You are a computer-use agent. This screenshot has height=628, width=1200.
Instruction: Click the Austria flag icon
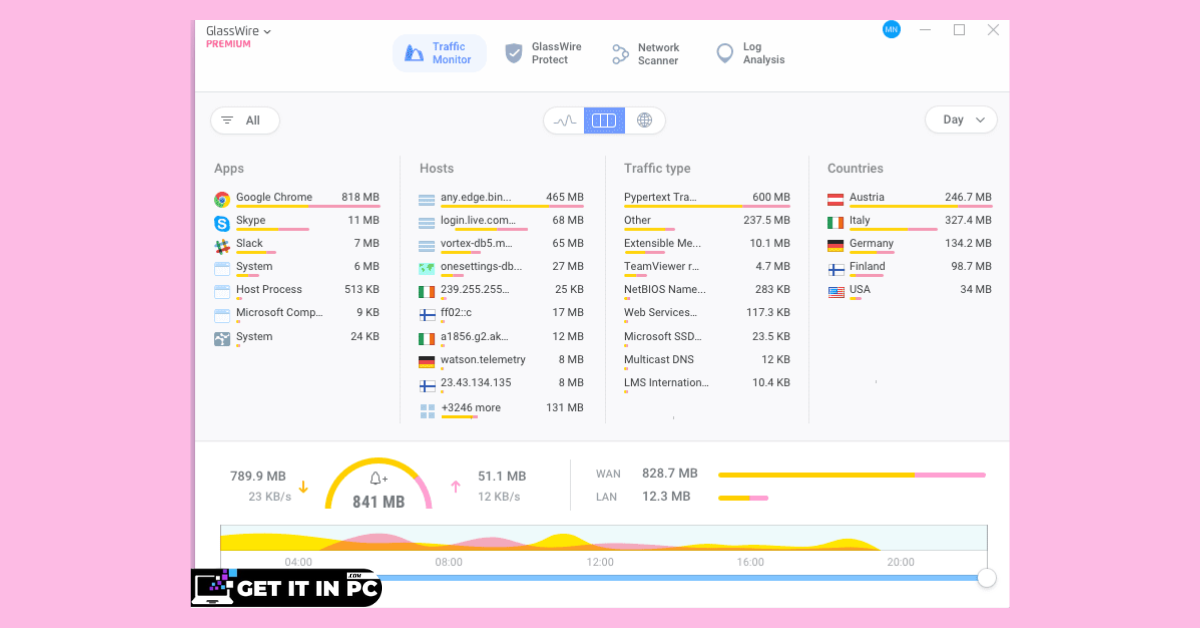coord(836,199)
